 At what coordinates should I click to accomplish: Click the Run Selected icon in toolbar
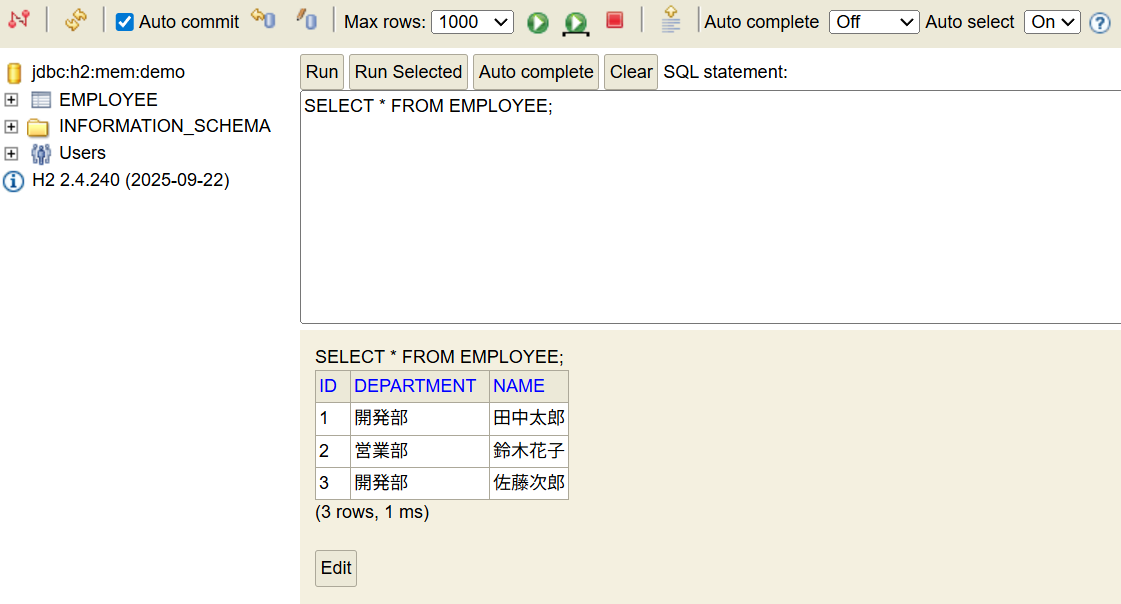pos(576,24)
